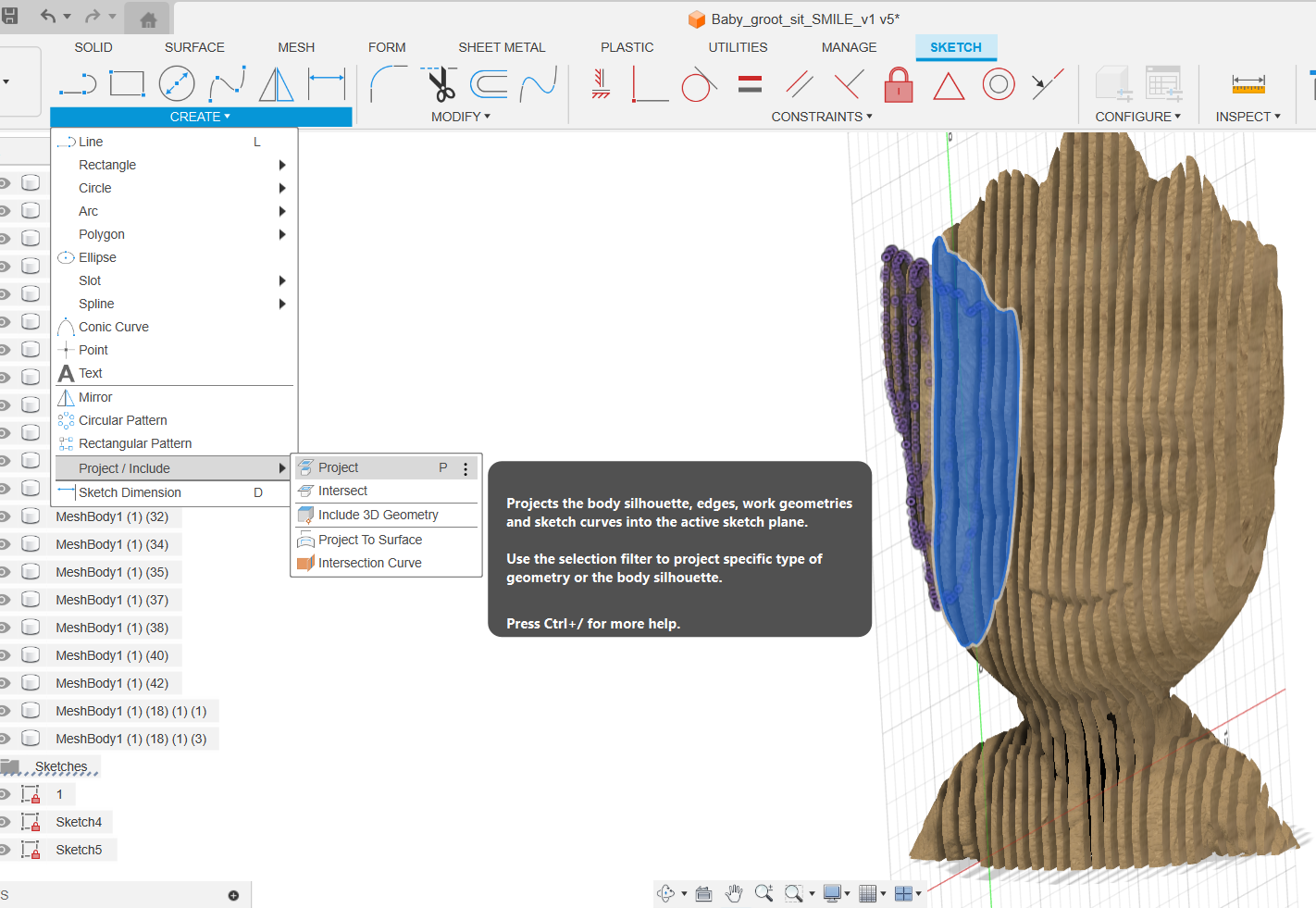The image size is (1316, 908).
Task: Activate the Pan hand tool
Action: 734,893
